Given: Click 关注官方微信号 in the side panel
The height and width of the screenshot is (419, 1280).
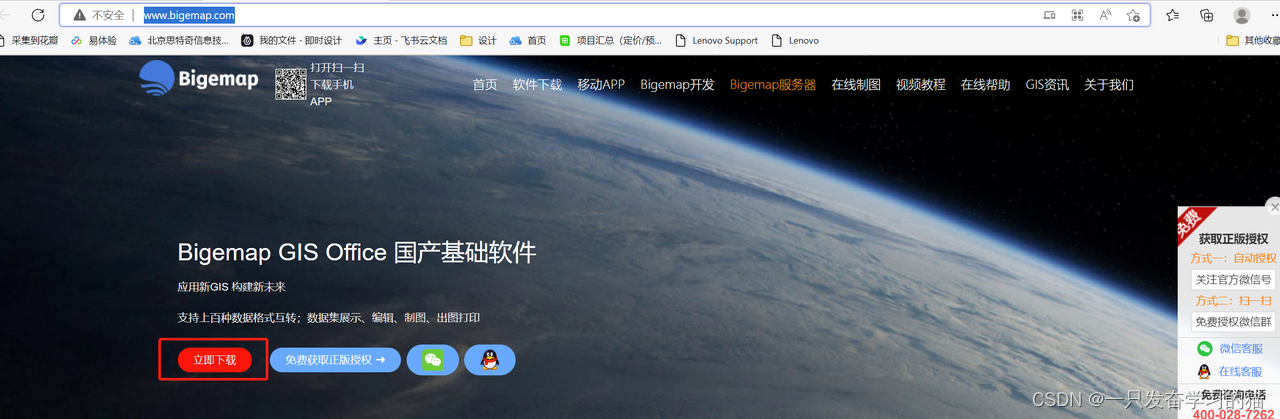Looking at the screenshot, I should 1233,280.
